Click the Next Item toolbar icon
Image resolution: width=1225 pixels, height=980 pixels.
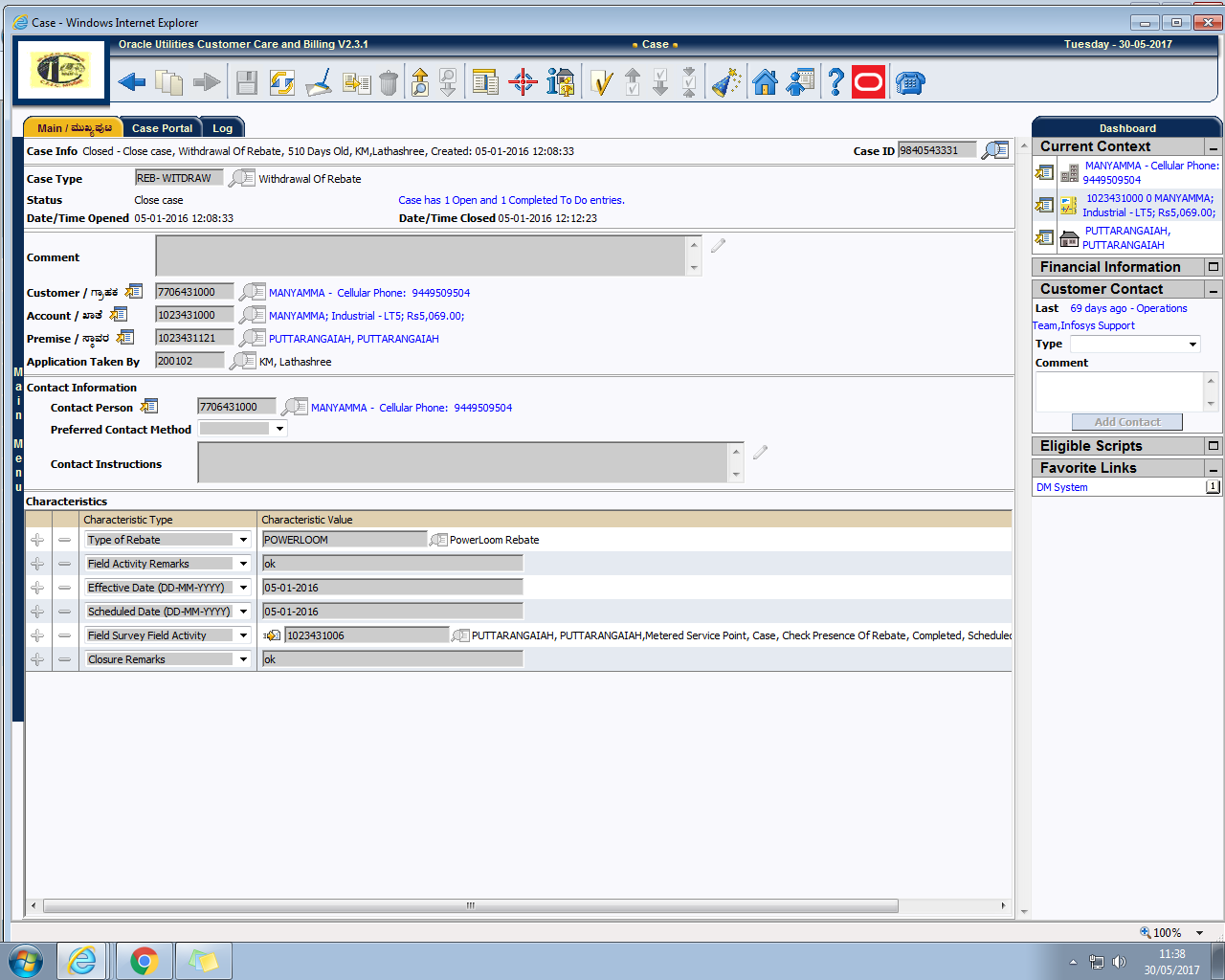pos(448,82)
